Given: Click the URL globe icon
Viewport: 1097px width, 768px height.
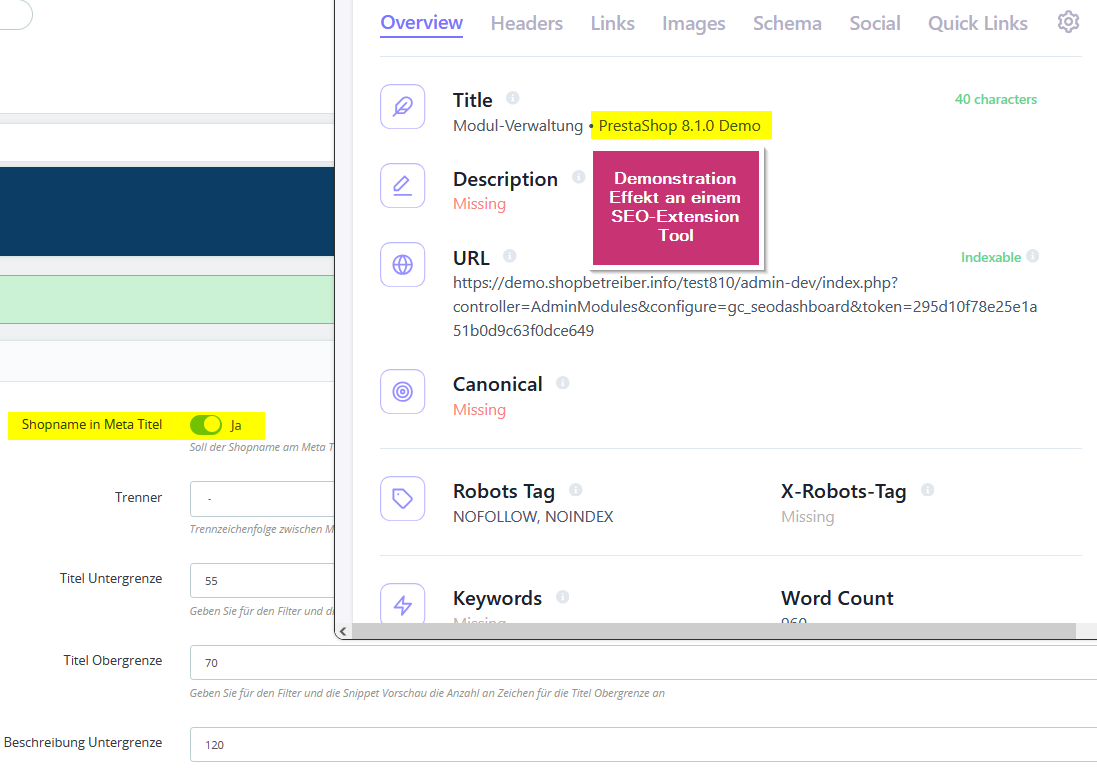Looking at the screenshot, I should click(403, 265).
